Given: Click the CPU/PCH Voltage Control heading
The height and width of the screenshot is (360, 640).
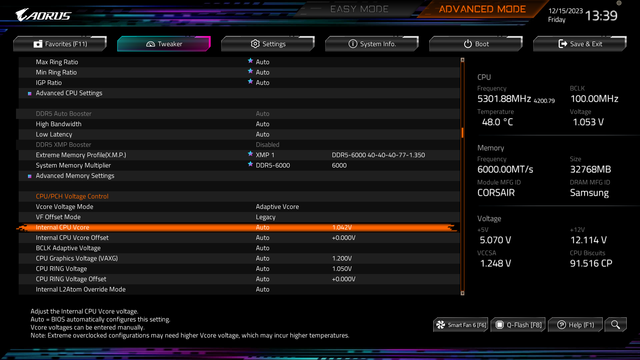Looking at the screenshot, I should (x=72, y=196).
